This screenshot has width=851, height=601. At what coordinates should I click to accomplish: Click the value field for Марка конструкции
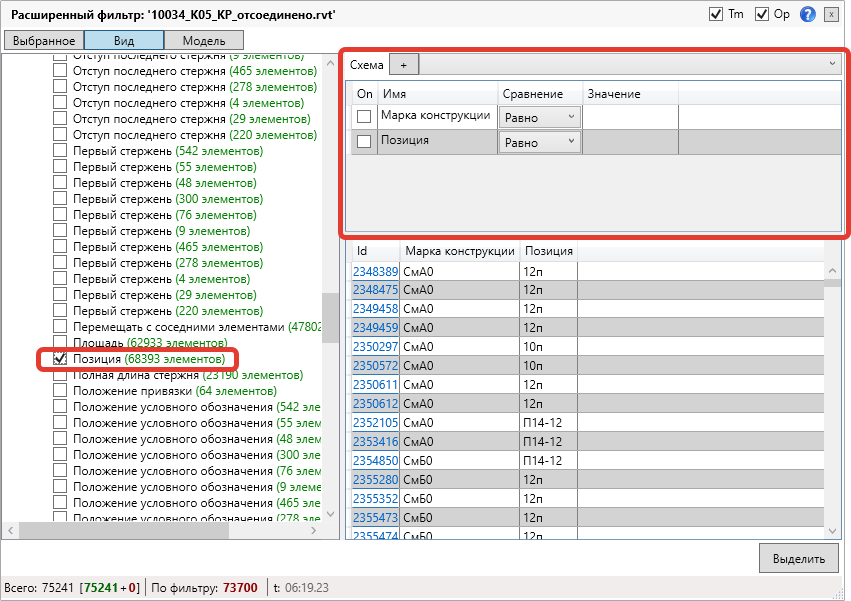click(630, 117)
